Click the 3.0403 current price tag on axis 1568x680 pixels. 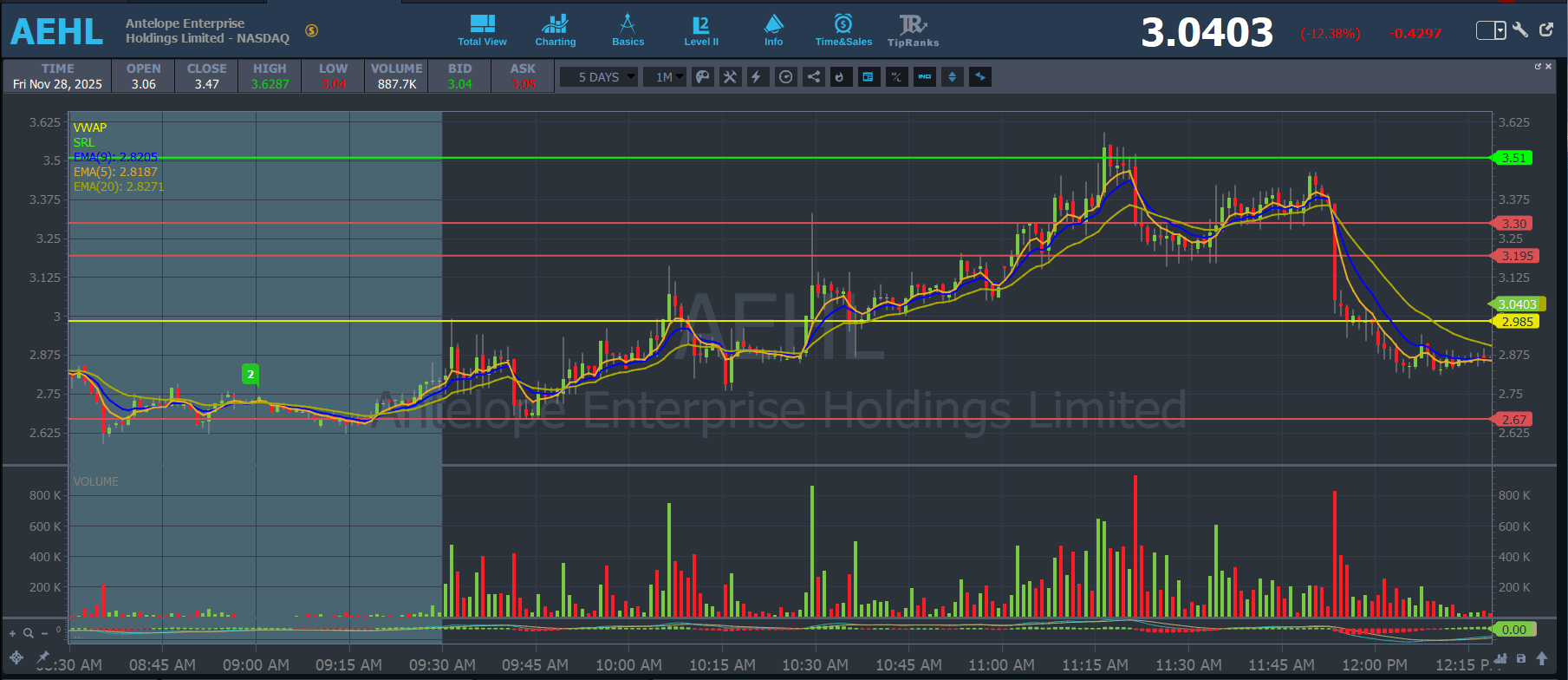click(1517, 304)
